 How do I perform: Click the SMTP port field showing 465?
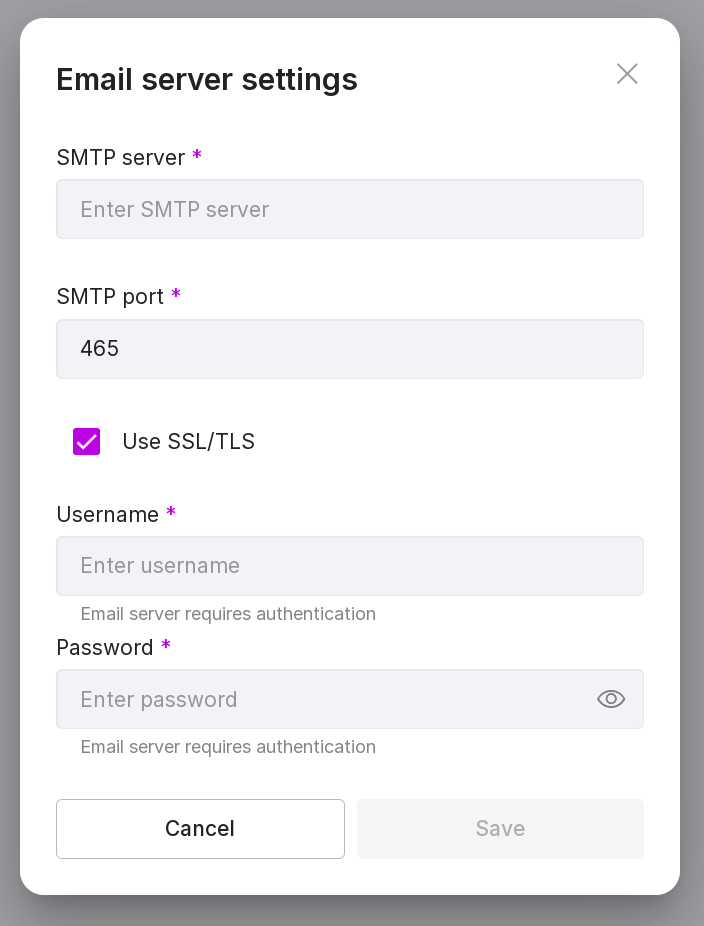click(x=350, y=349)
